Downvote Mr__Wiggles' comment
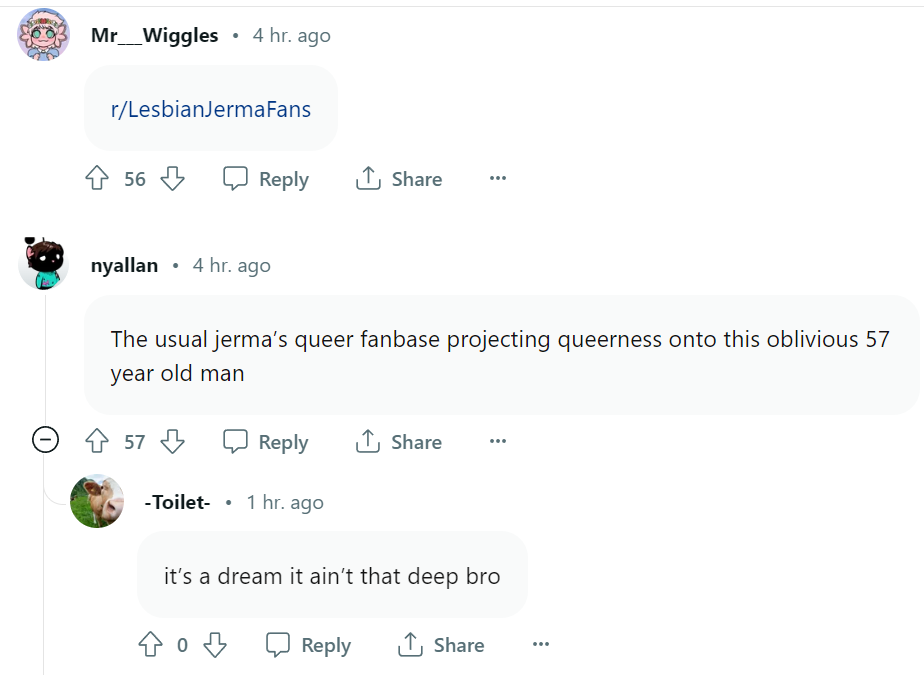This screenshot has height=675, width=924. 173,178
